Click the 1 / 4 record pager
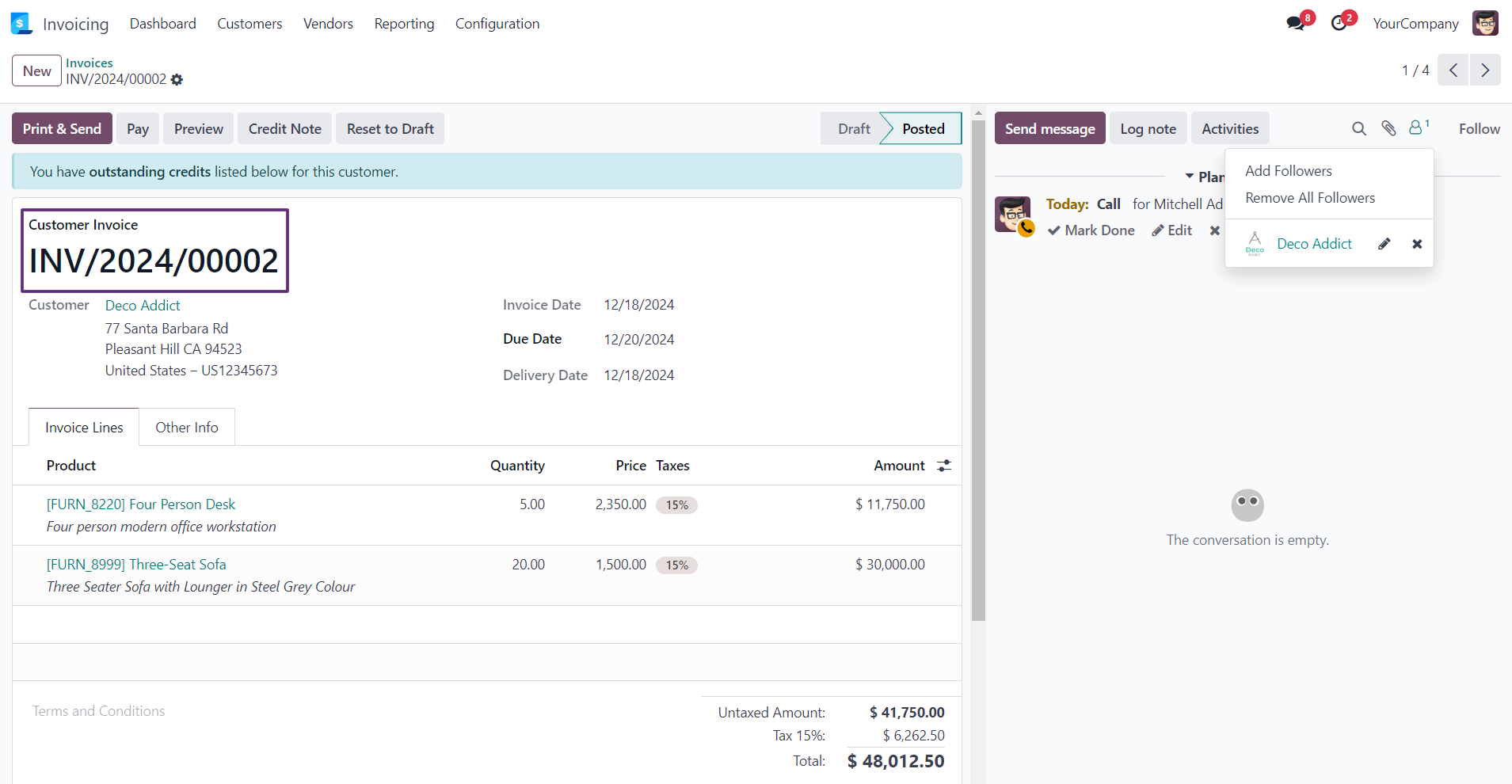The height and width of the screenshot is (784, 1512). coord(1415,70)
